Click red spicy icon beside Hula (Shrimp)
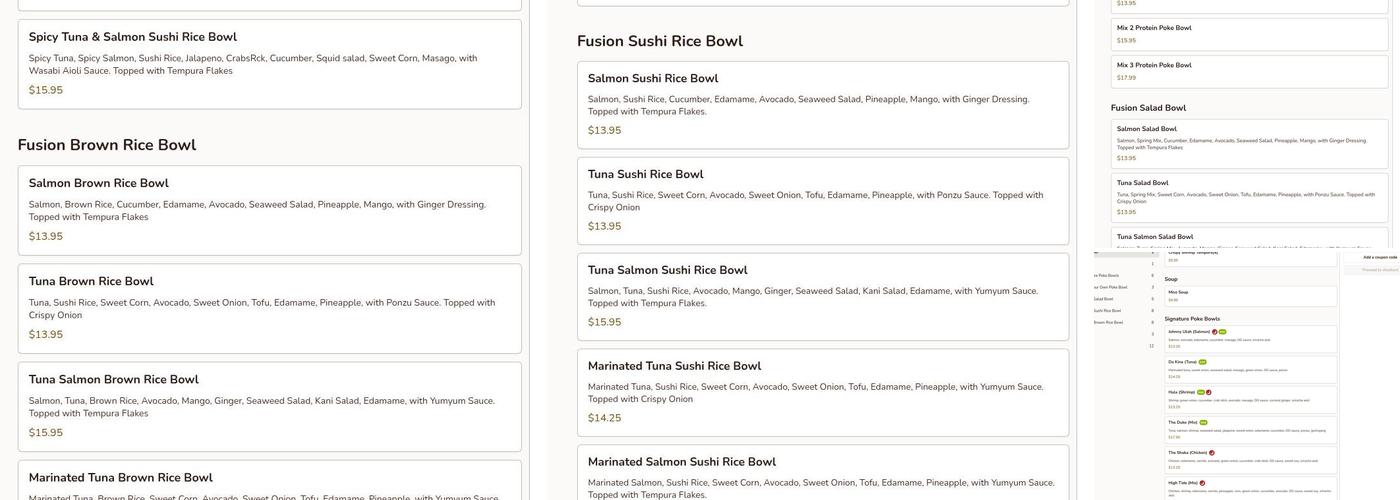Screen dimensions: 1400x500 [1208, 392]
